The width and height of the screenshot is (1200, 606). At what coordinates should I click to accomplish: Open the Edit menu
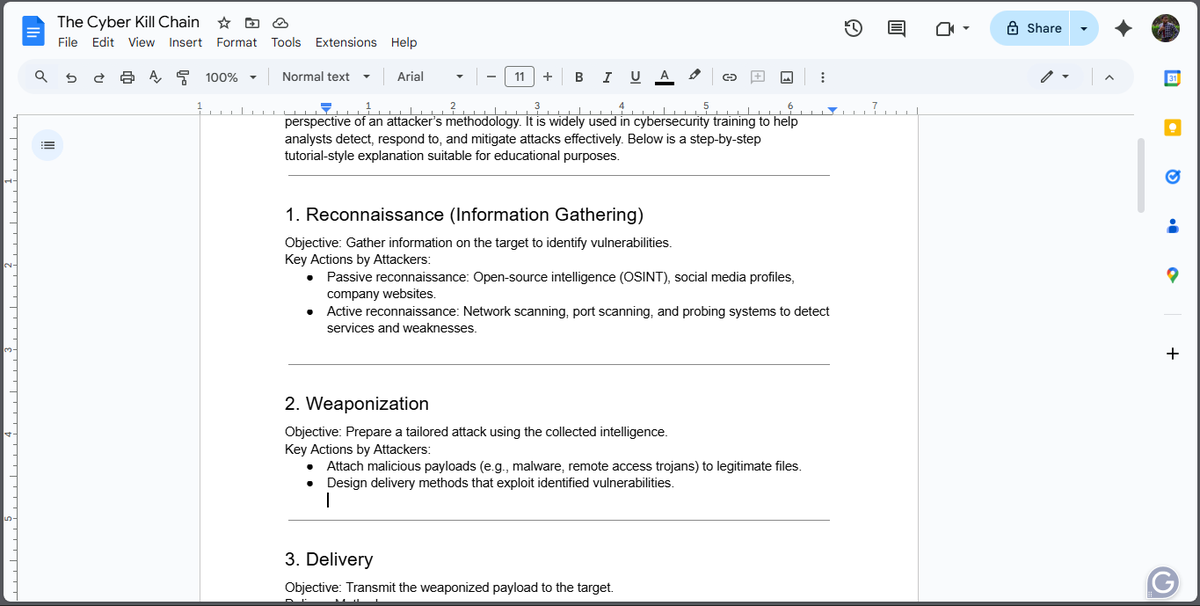click(x=103, y=42)
